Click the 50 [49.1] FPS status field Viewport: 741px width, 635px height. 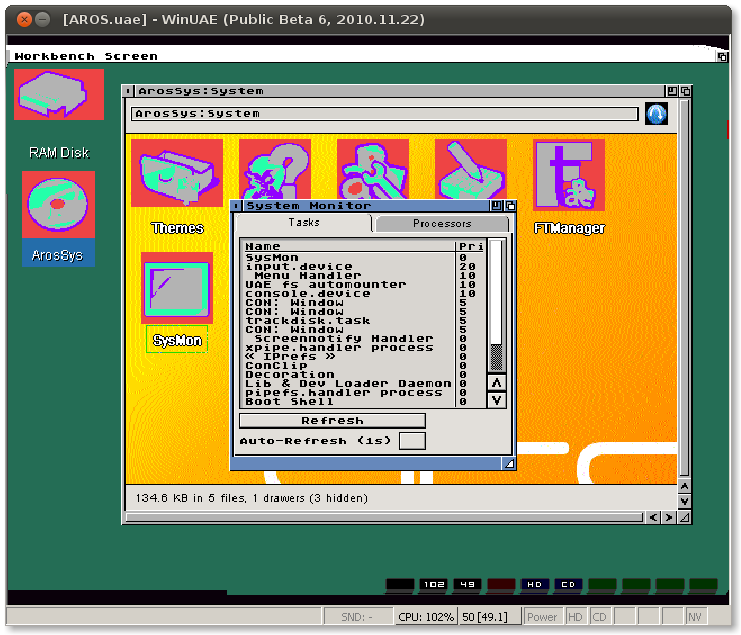[x=490, y=617]
